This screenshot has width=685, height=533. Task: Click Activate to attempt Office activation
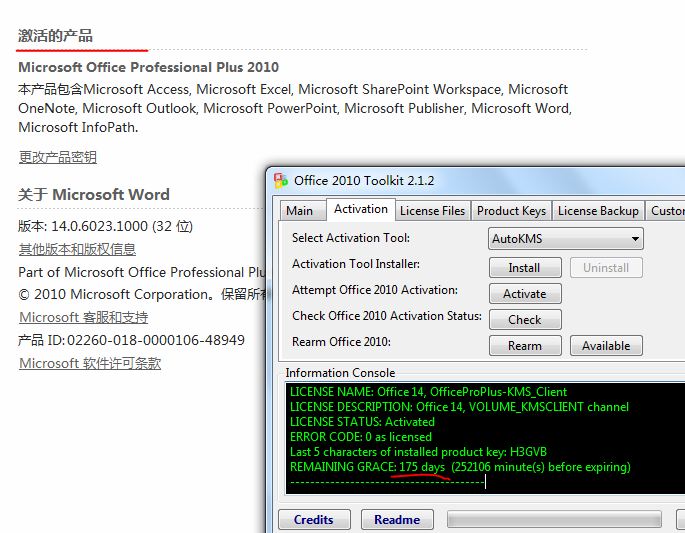tap(525, 294)
